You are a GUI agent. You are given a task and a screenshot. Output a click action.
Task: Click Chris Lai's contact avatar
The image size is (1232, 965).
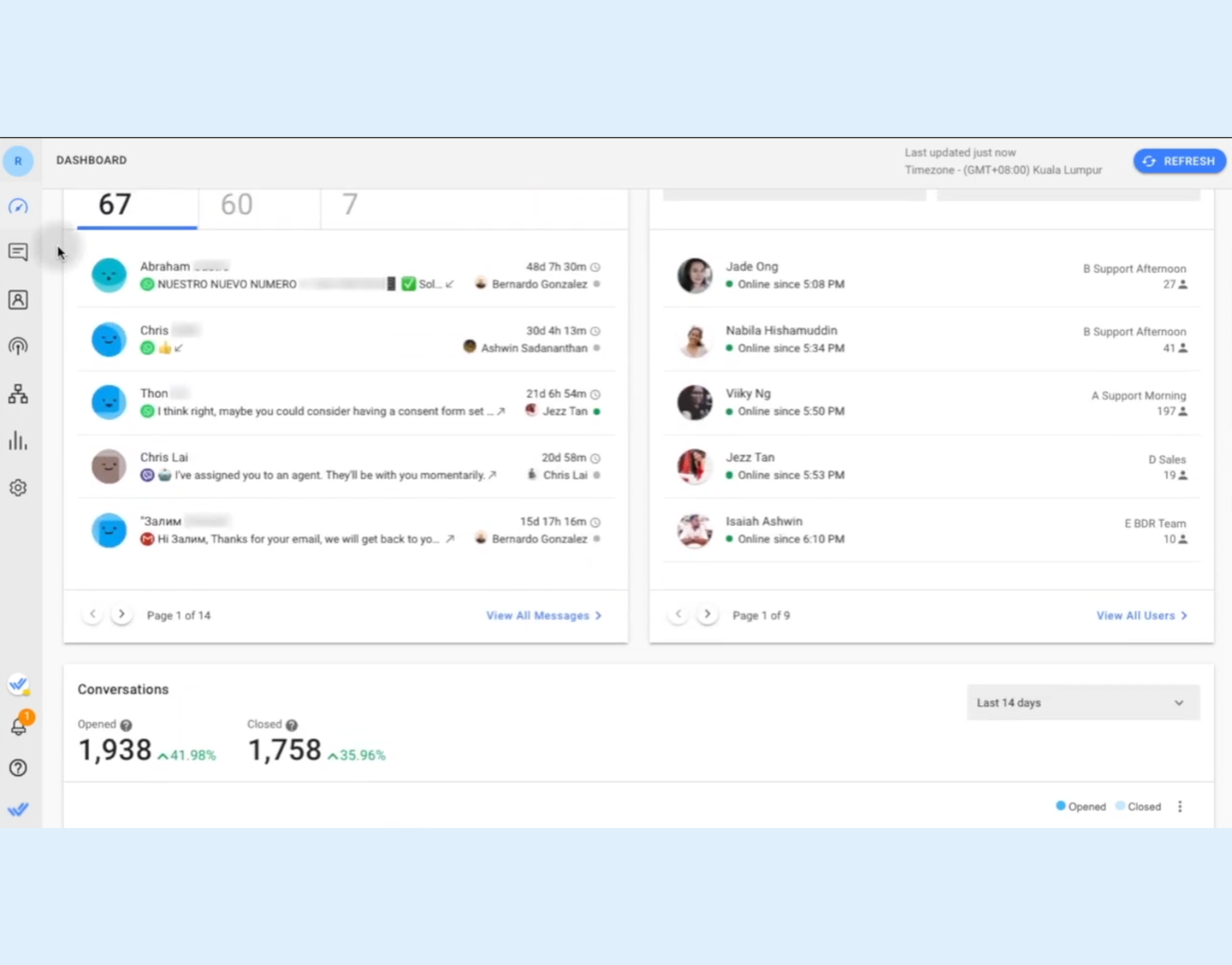[x=109, y=466]
